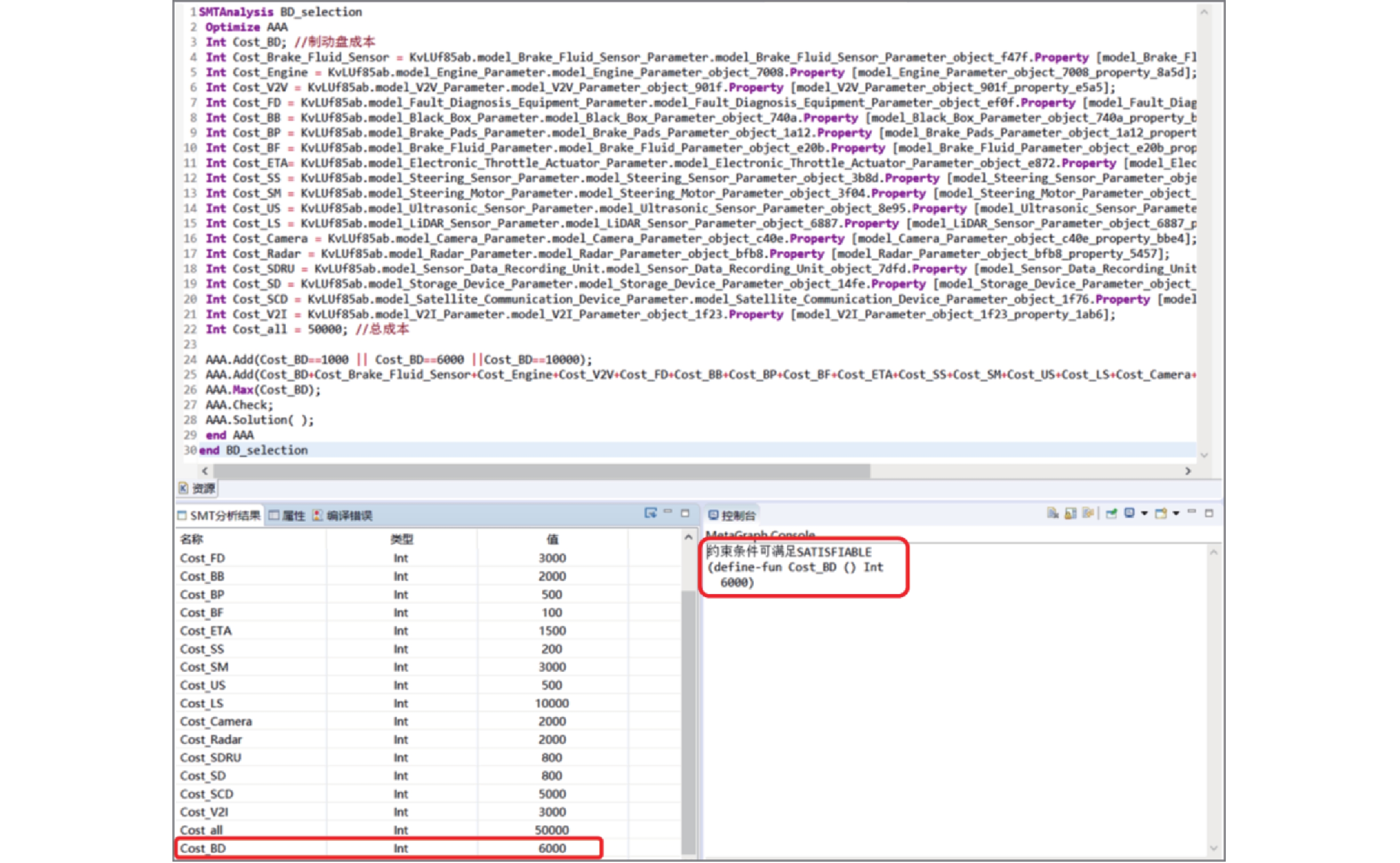Select the Cost_US row
The width and height of the screenshot is (1400, 863).
[428, 686]
